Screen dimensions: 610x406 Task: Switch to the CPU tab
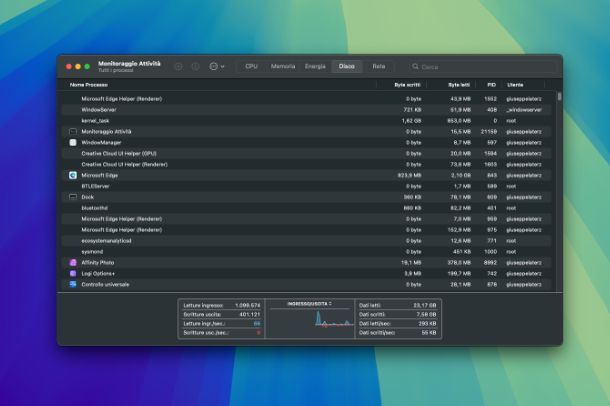coord(251,66)
